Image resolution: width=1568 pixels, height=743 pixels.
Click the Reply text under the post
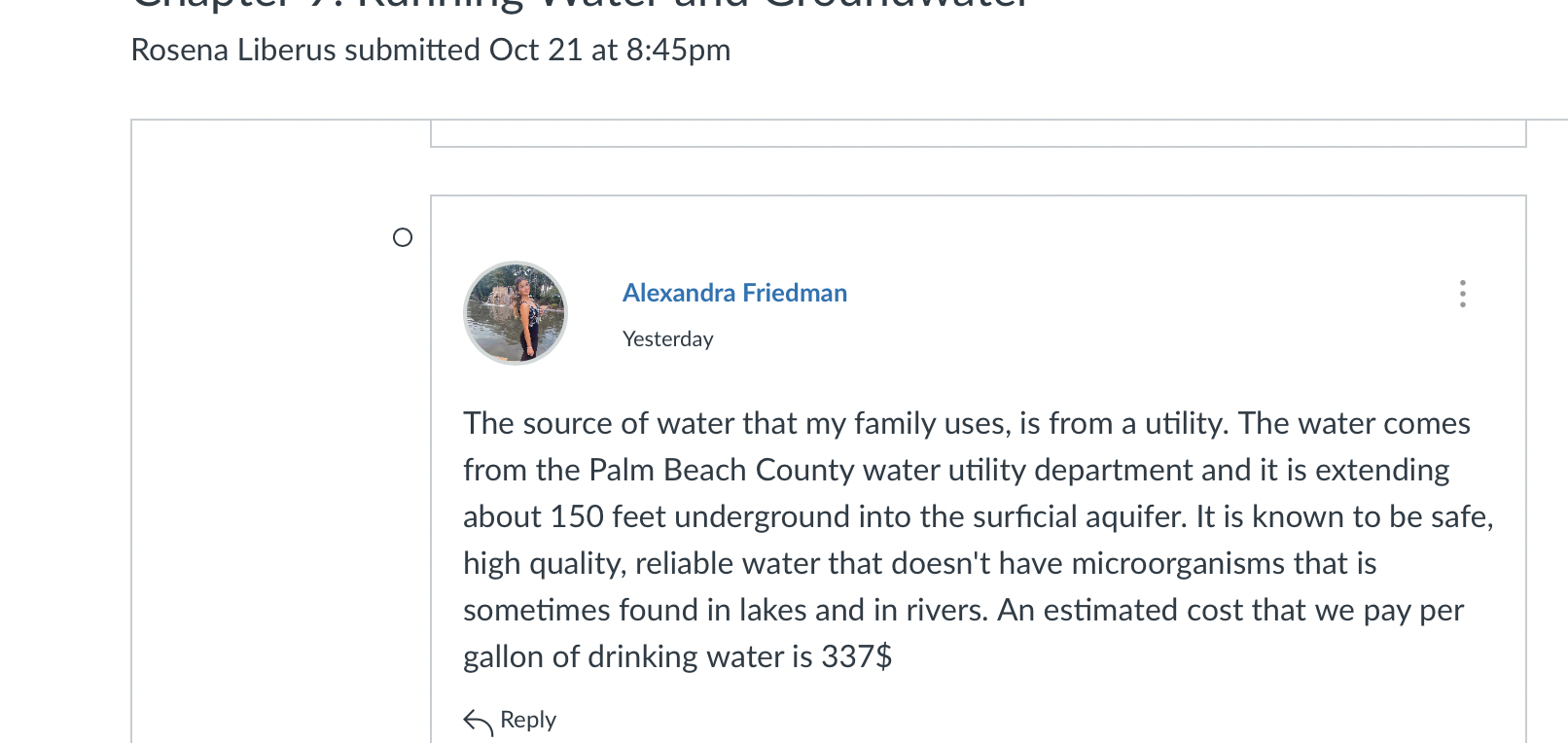pyautogui.click(x=528, y=720)
